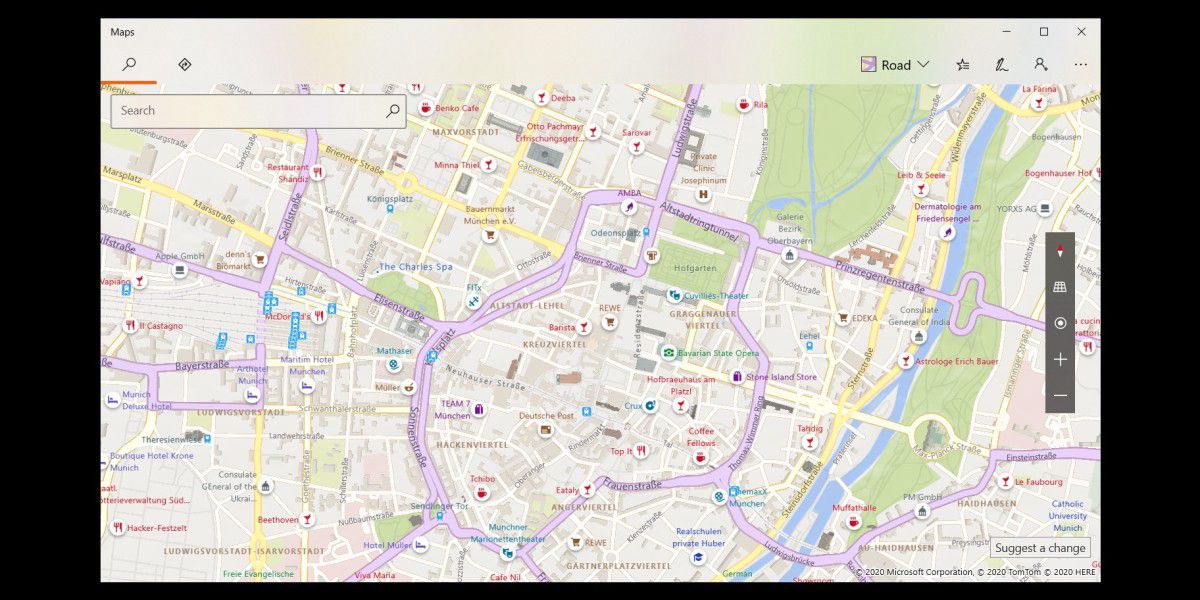The width and height of the screenshot is (1200, 600).
Task: Type in the Search input field
Action: coord(250,111)
